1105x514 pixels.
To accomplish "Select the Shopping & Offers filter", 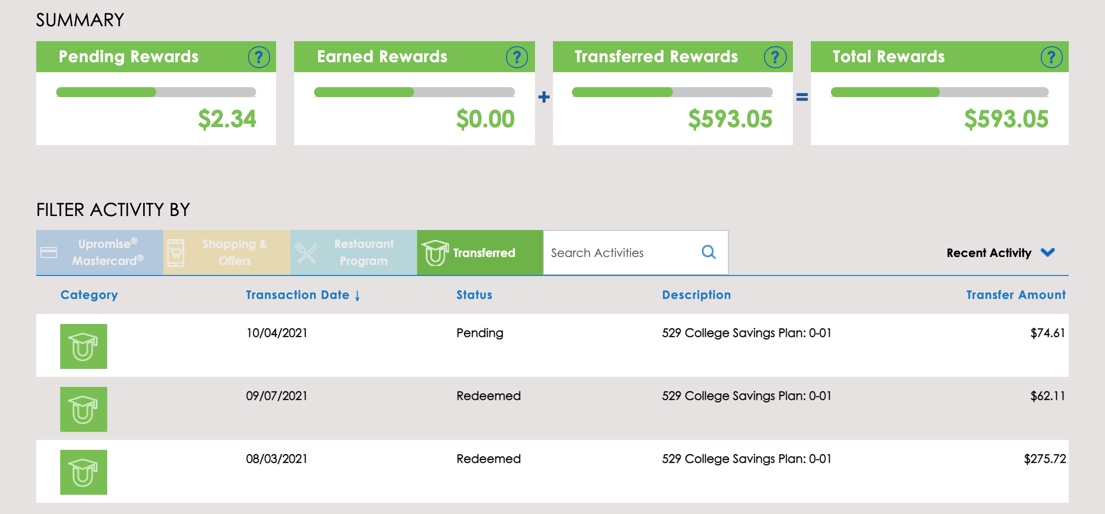I will coord(227,253).
